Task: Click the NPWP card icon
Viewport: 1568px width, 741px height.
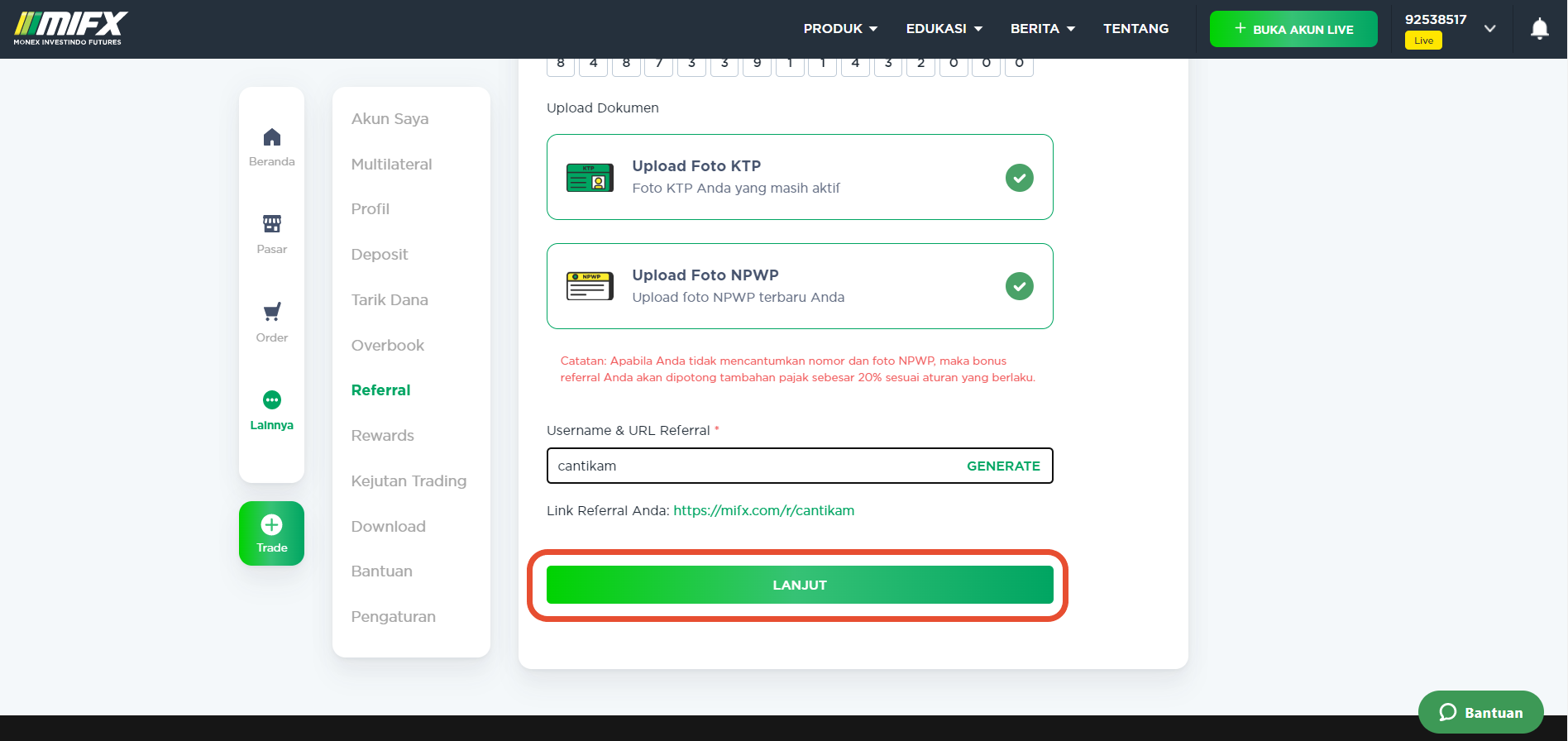Action: click(590, 286)
